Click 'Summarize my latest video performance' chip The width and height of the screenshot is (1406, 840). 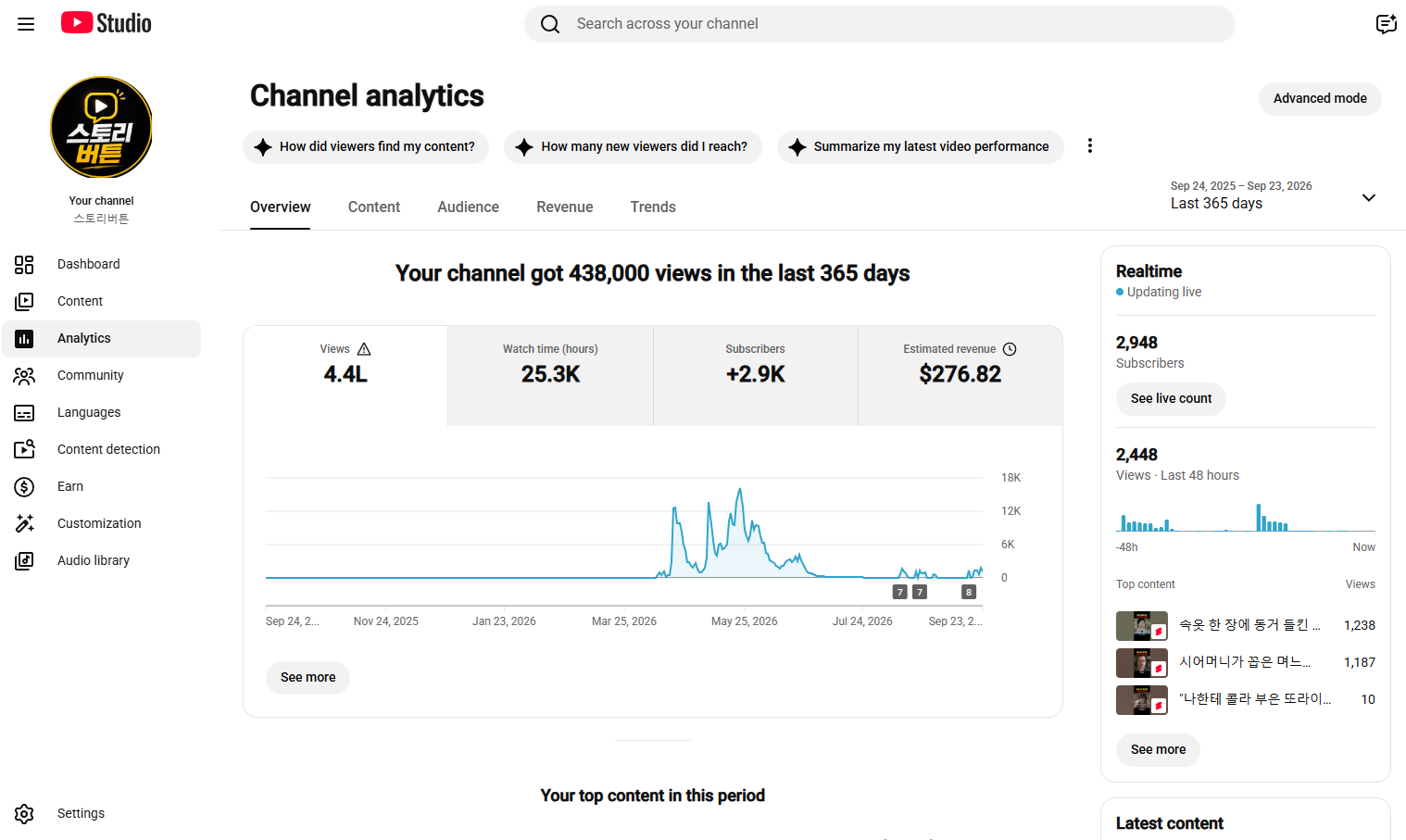[920, 147]
